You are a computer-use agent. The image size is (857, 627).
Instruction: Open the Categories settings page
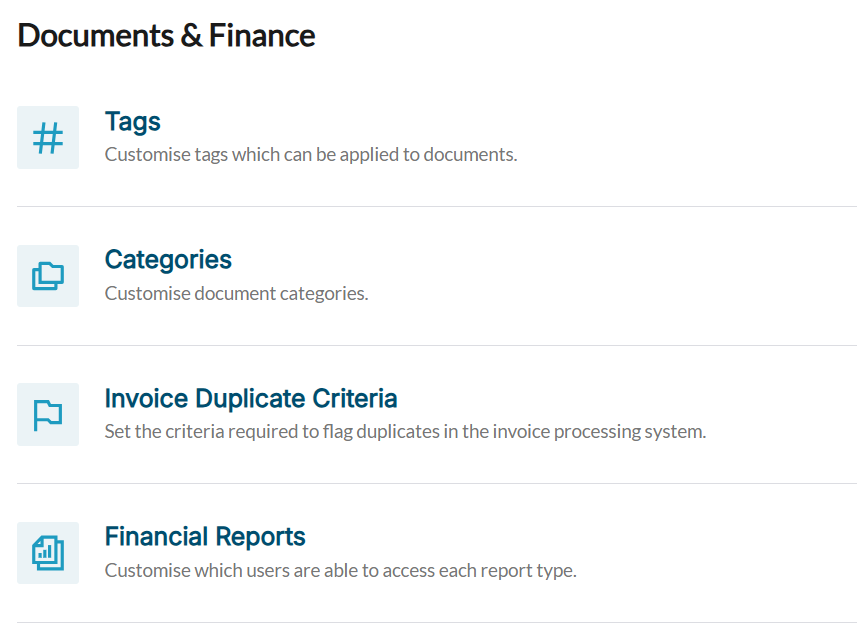click(168, 259)
